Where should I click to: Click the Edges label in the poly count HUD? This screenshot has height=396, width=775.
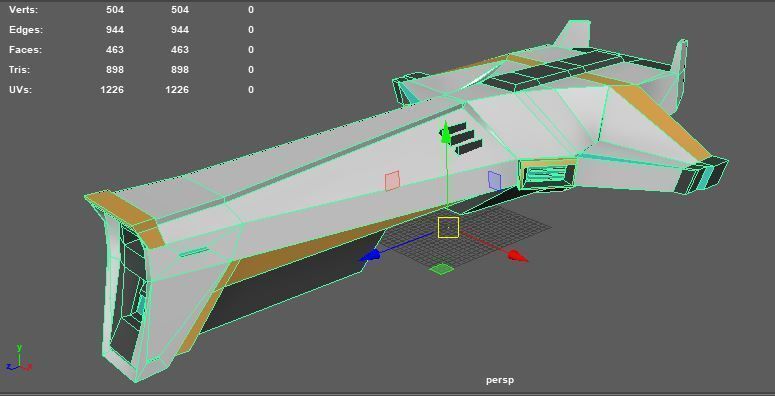tap(26, 30)
